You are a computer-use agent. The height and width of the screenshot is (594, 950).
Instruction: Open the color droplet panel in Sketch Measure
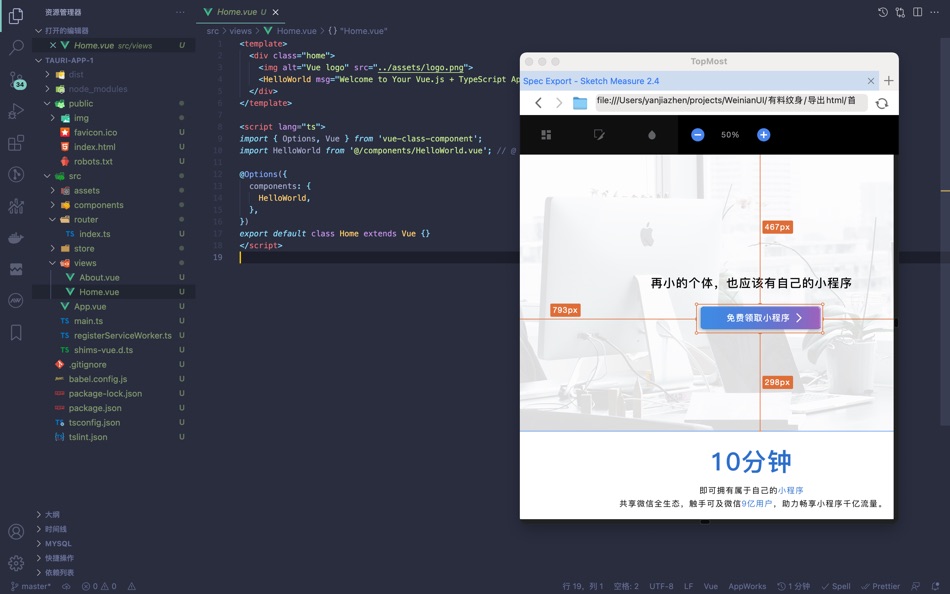pyautogui.click(x=652, y=135)
